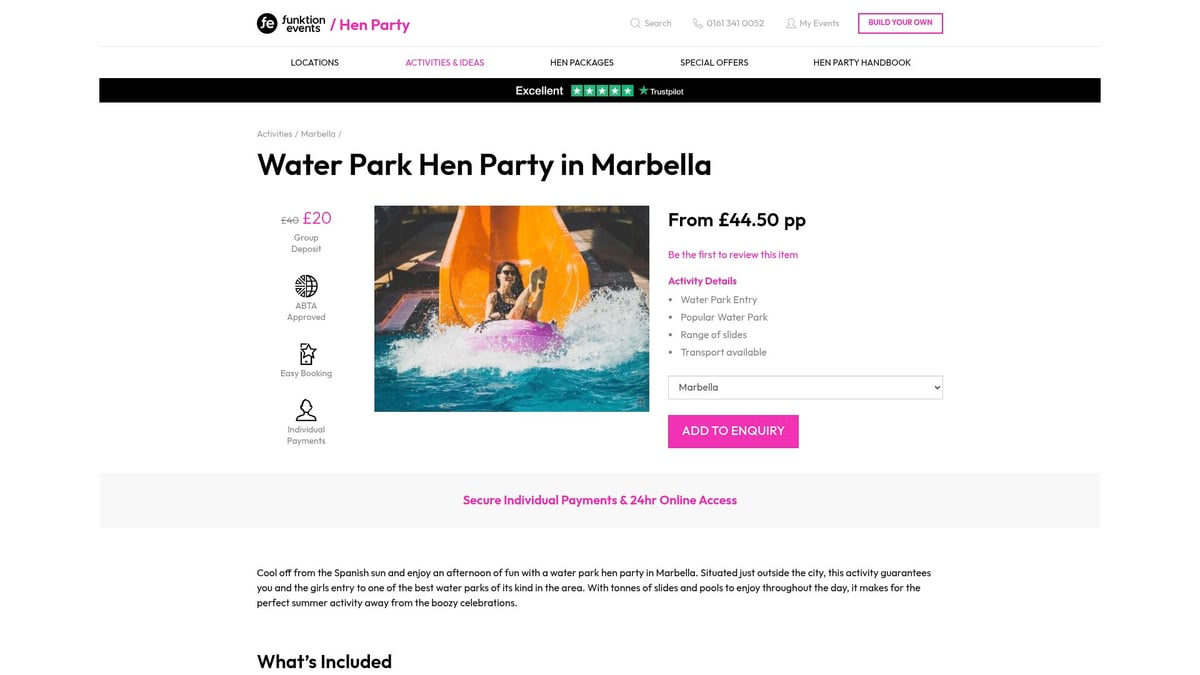Screen dimensions: 1200x675
Task: Click the BUILD YOUR OWN button
Action: pos(899,22)
